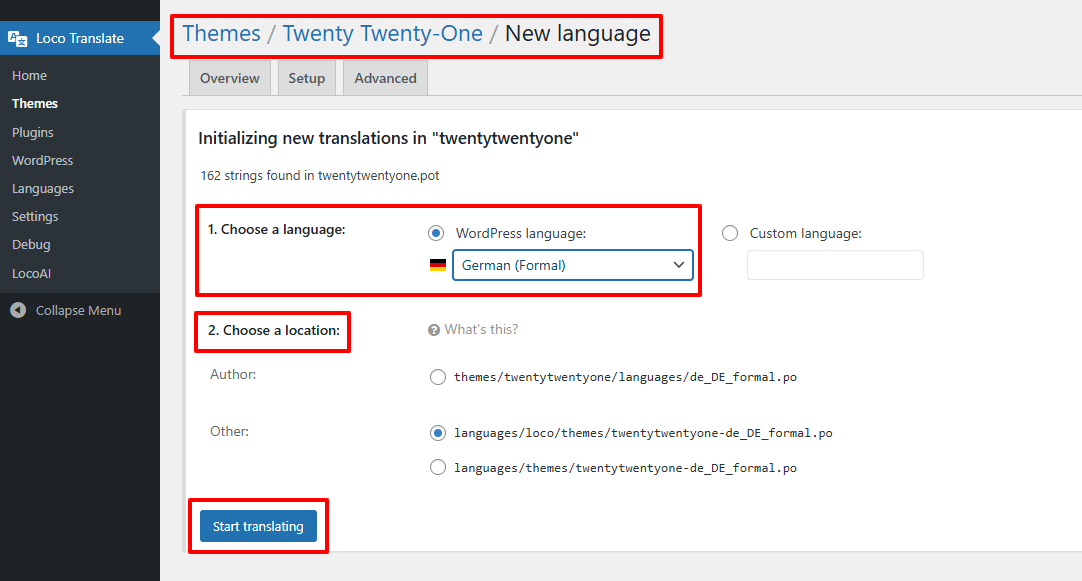
Task: Click the Collapse Menu arrow icon
Action: (19, 311)
